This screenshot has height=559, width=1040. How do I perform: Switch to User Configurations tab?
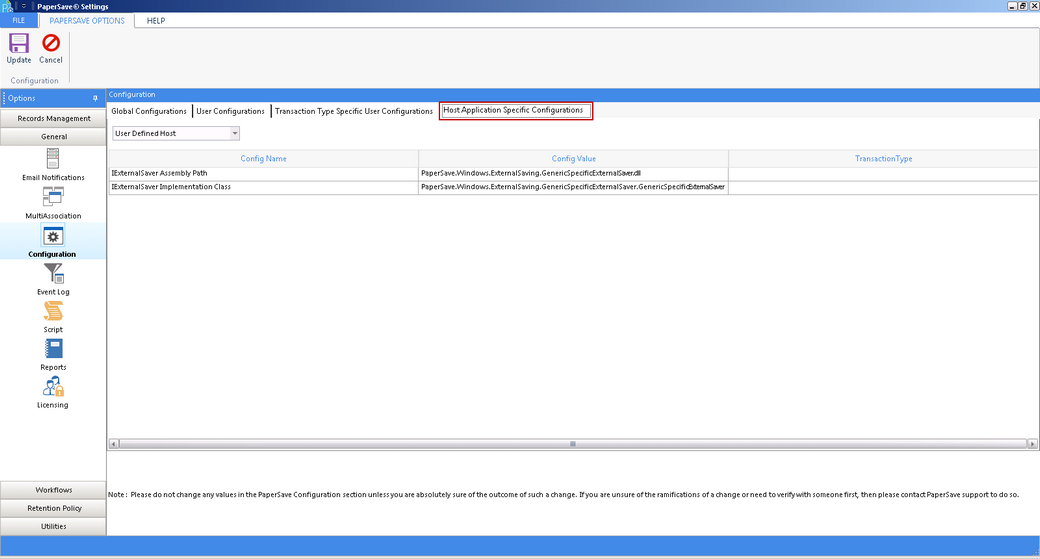click(x=231, y=111)
